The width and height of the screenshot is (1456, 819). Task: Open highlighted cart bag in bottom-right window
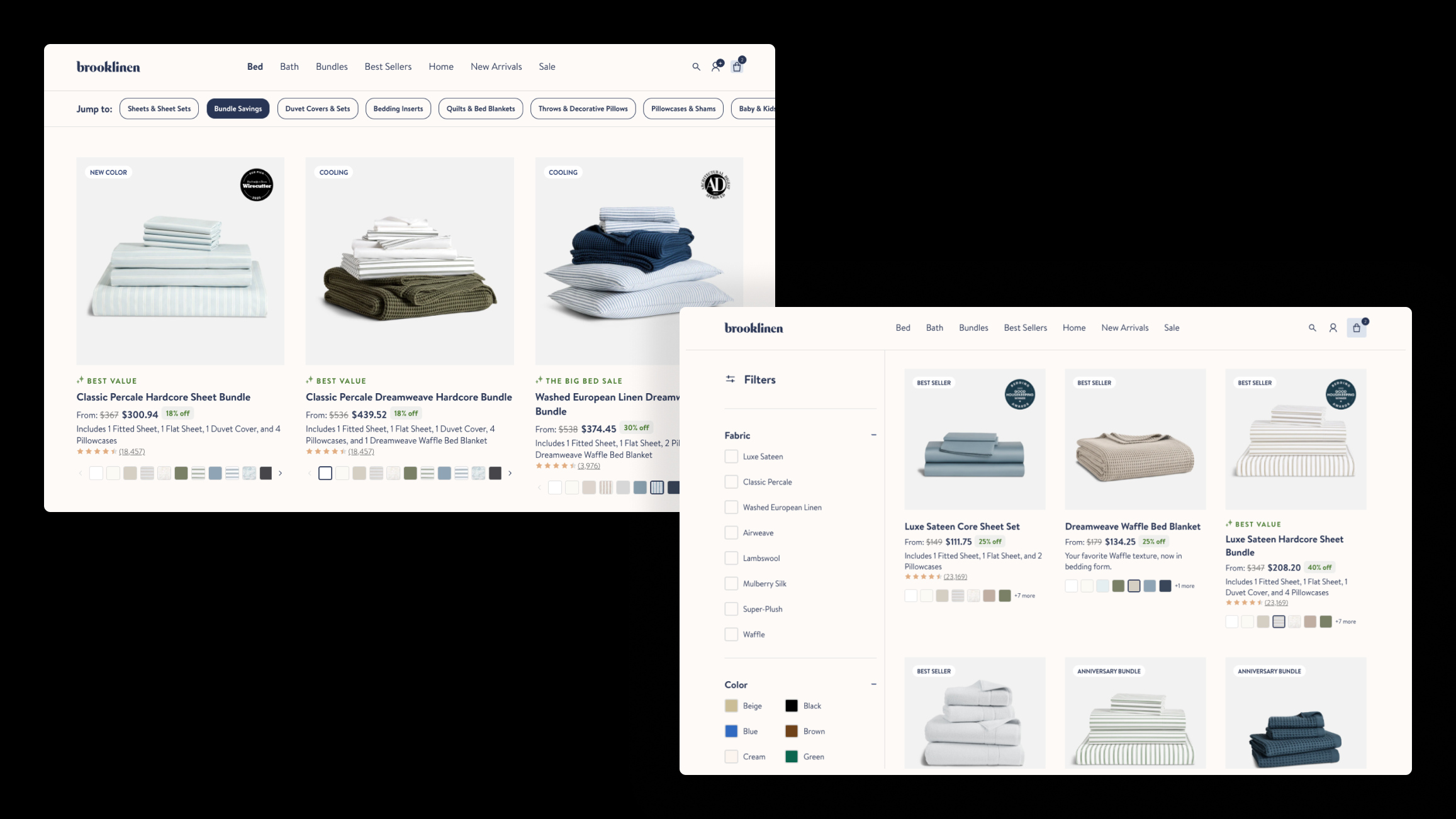pos(1356,328)
